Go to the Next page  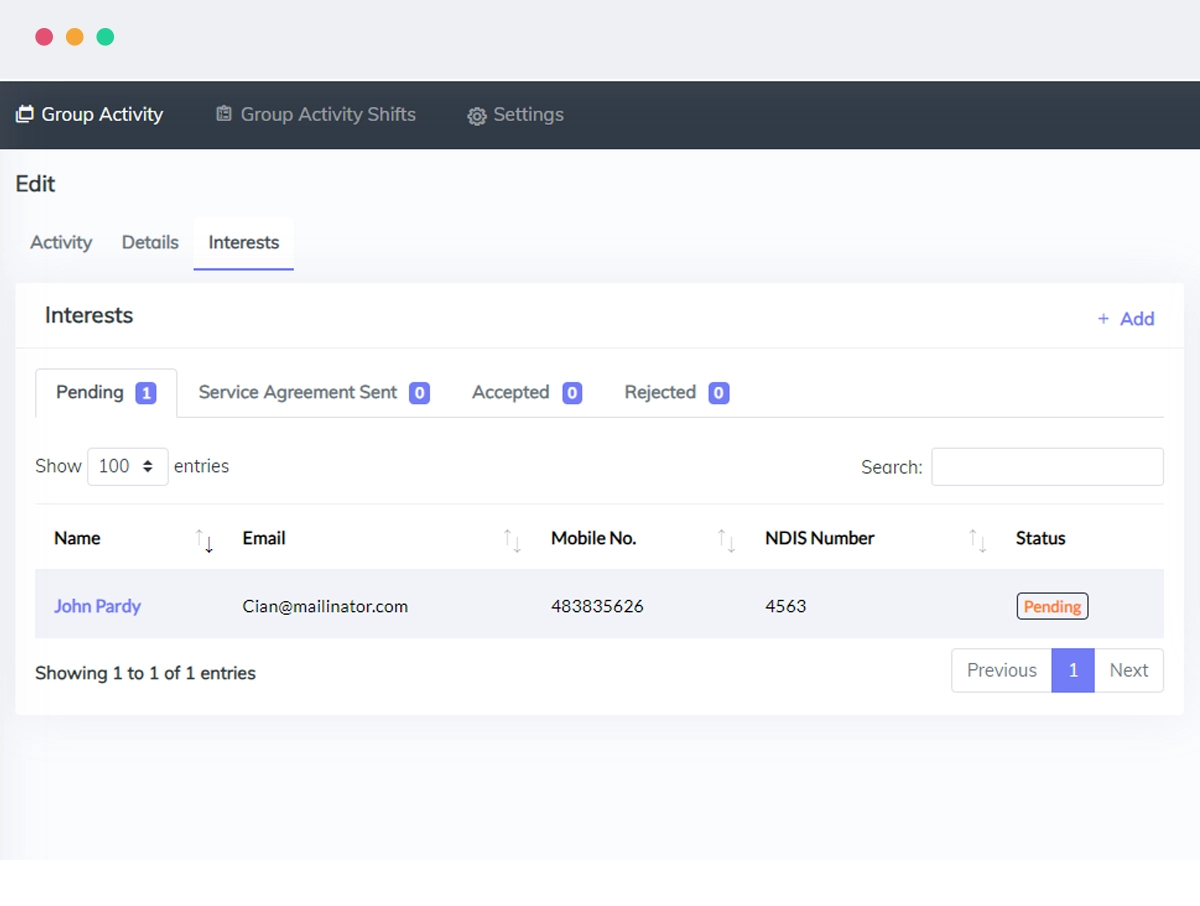(x=1129, y=671)
